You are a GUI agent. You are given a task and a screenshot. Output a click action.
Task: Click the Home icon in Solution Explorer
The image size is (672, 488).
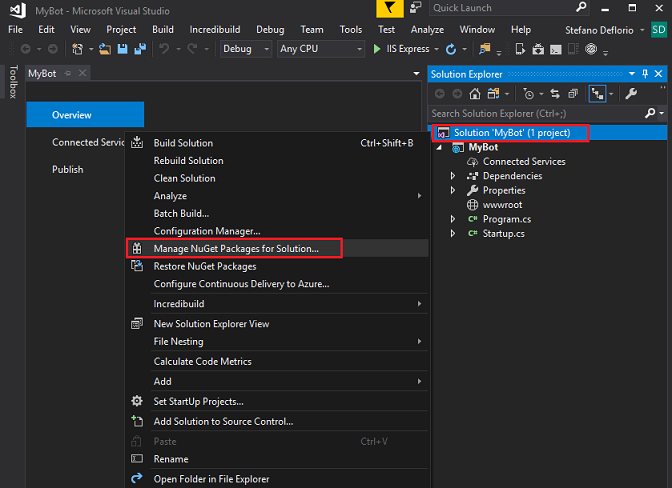click(475, 94)
